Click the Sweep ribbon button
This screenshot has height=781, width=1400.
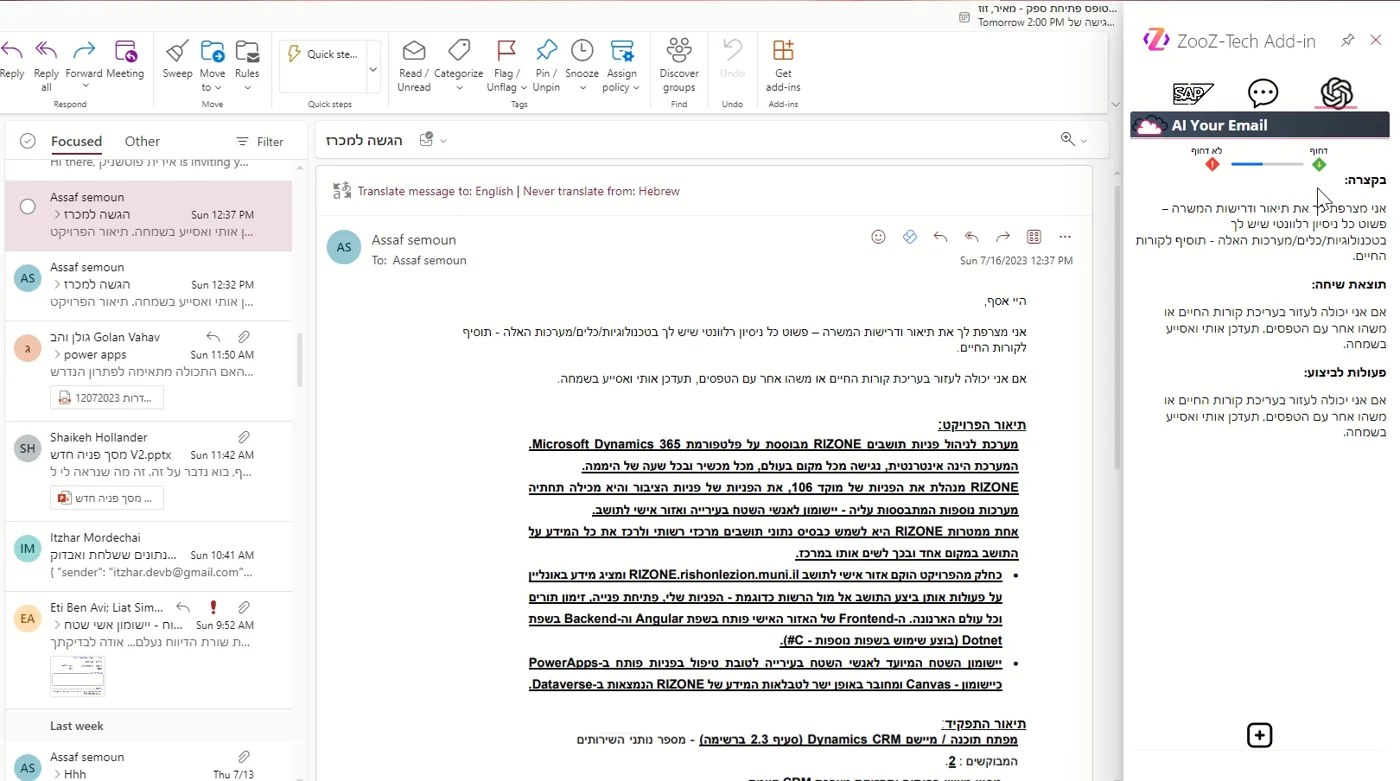click(x=178, y=60)
